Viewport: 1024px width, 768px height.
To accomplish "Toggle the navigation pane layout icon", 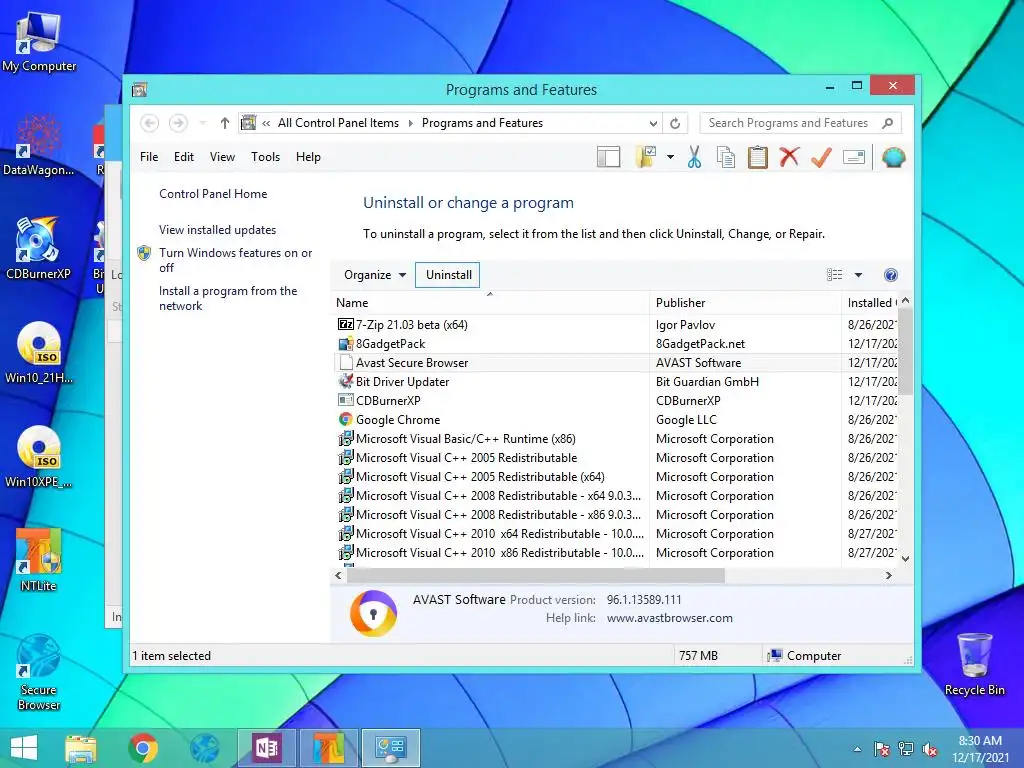I will pyautogui.click(x=608, y=157).
